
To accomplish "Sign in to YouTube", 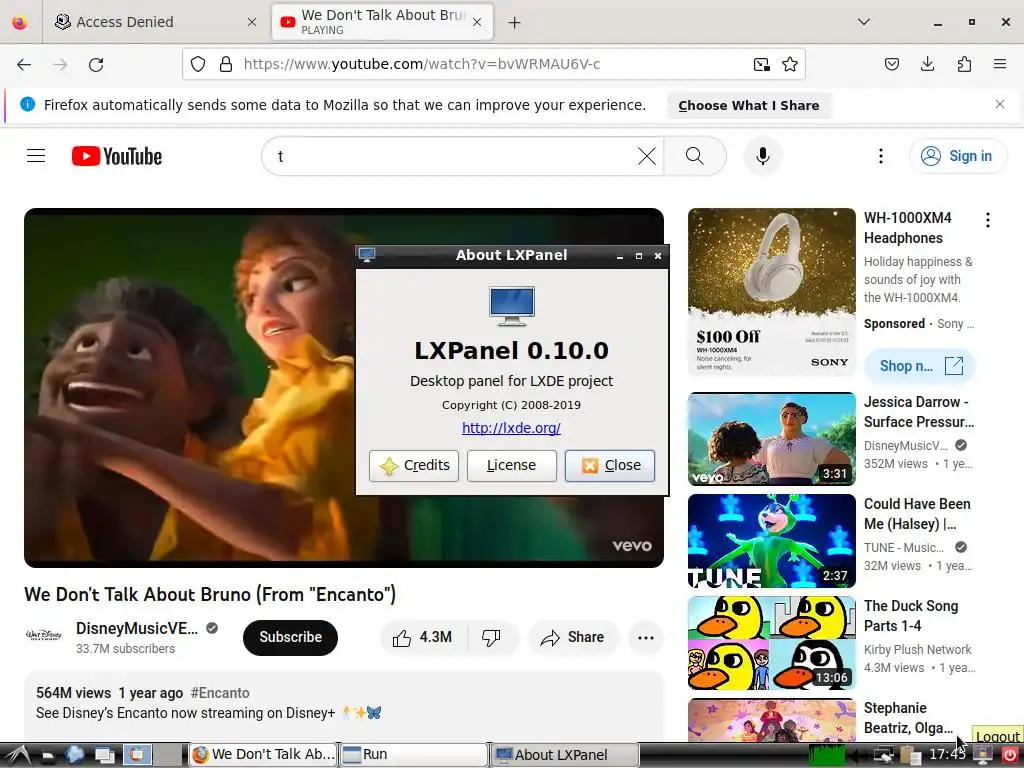I will (957, 156).
